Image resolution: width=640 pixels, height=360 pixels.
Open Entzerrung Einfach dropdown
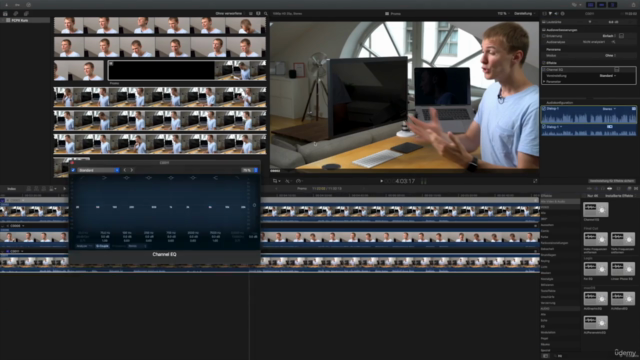609,36
